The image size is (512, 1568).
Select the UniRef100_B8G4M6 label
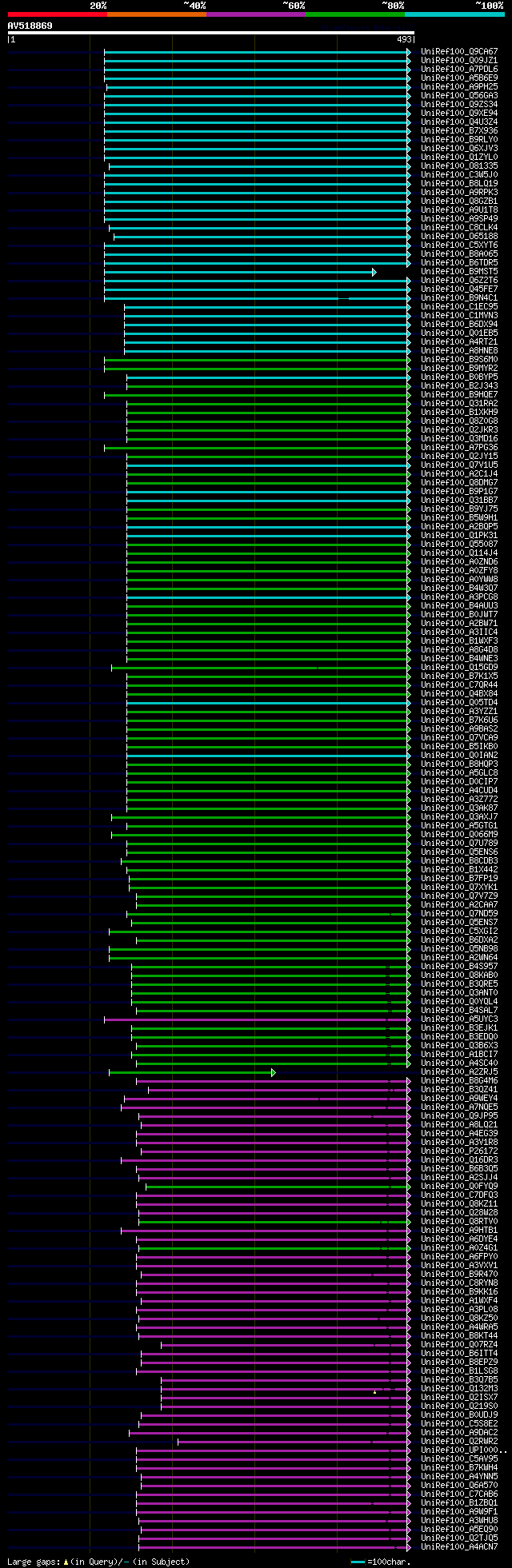(459, 1081)
